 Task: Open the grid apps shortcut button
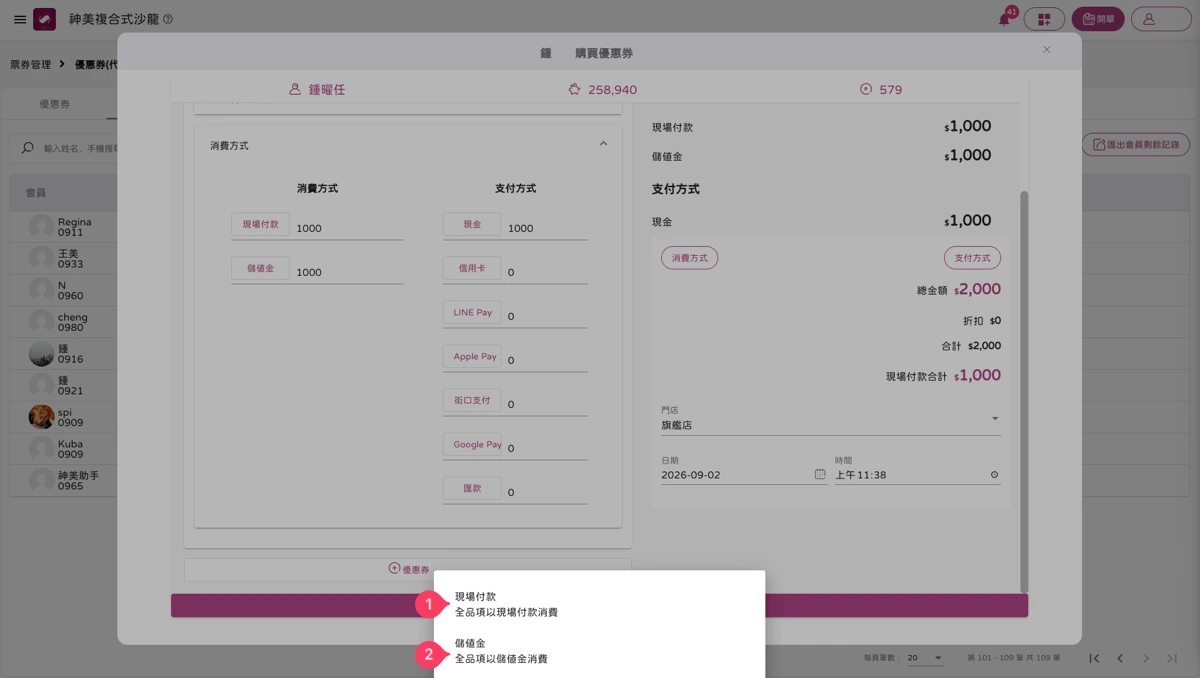click(1044, 19)
